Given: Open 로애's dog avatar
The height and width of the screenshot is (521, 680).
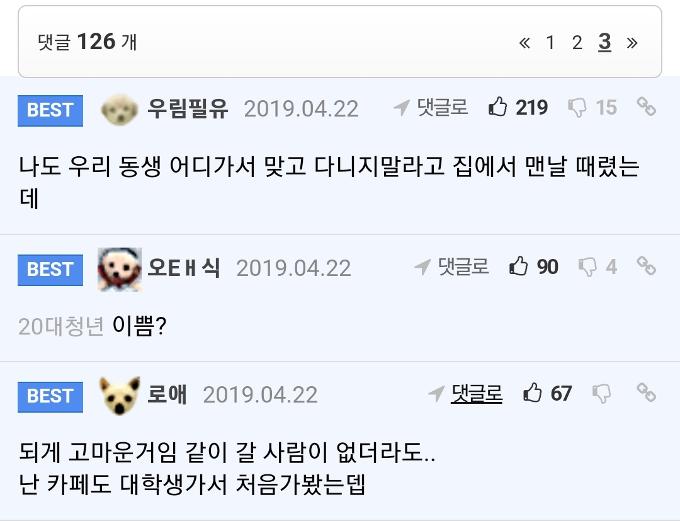Looking at the screenshot, I should pos(120,395).
